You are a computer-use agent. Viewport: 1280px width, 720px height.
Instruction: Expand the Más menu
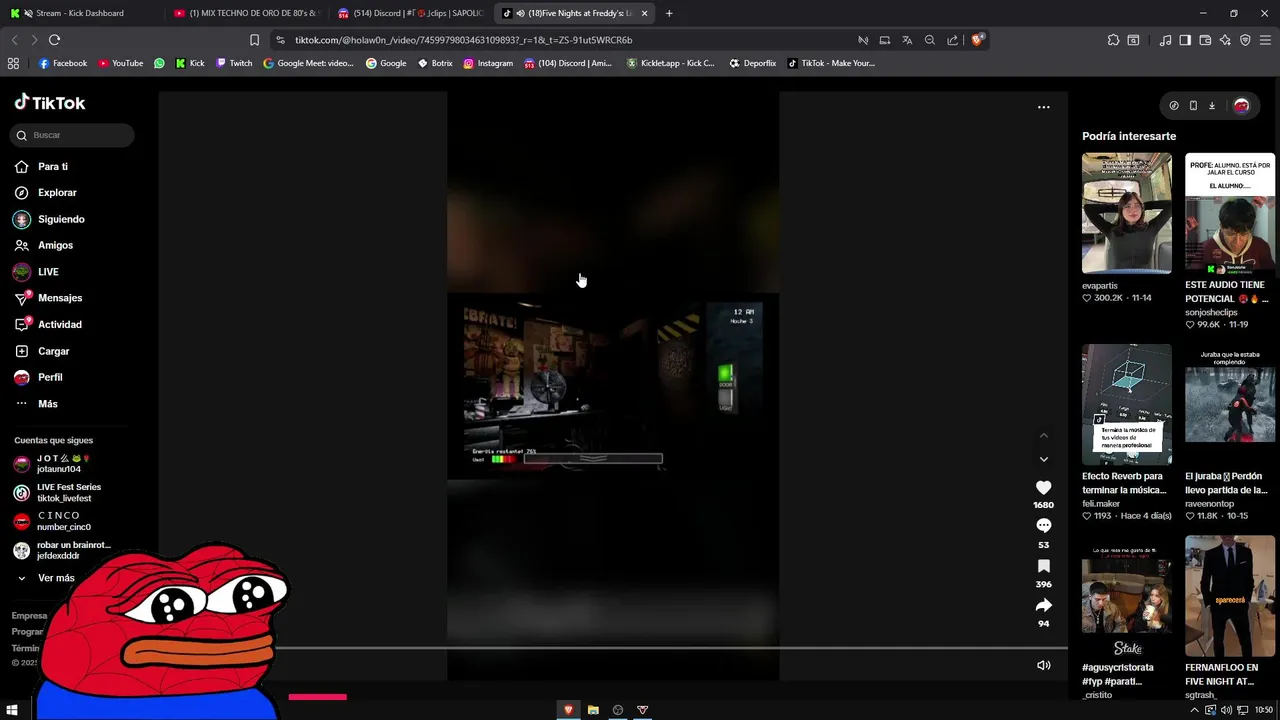(48, 404)
